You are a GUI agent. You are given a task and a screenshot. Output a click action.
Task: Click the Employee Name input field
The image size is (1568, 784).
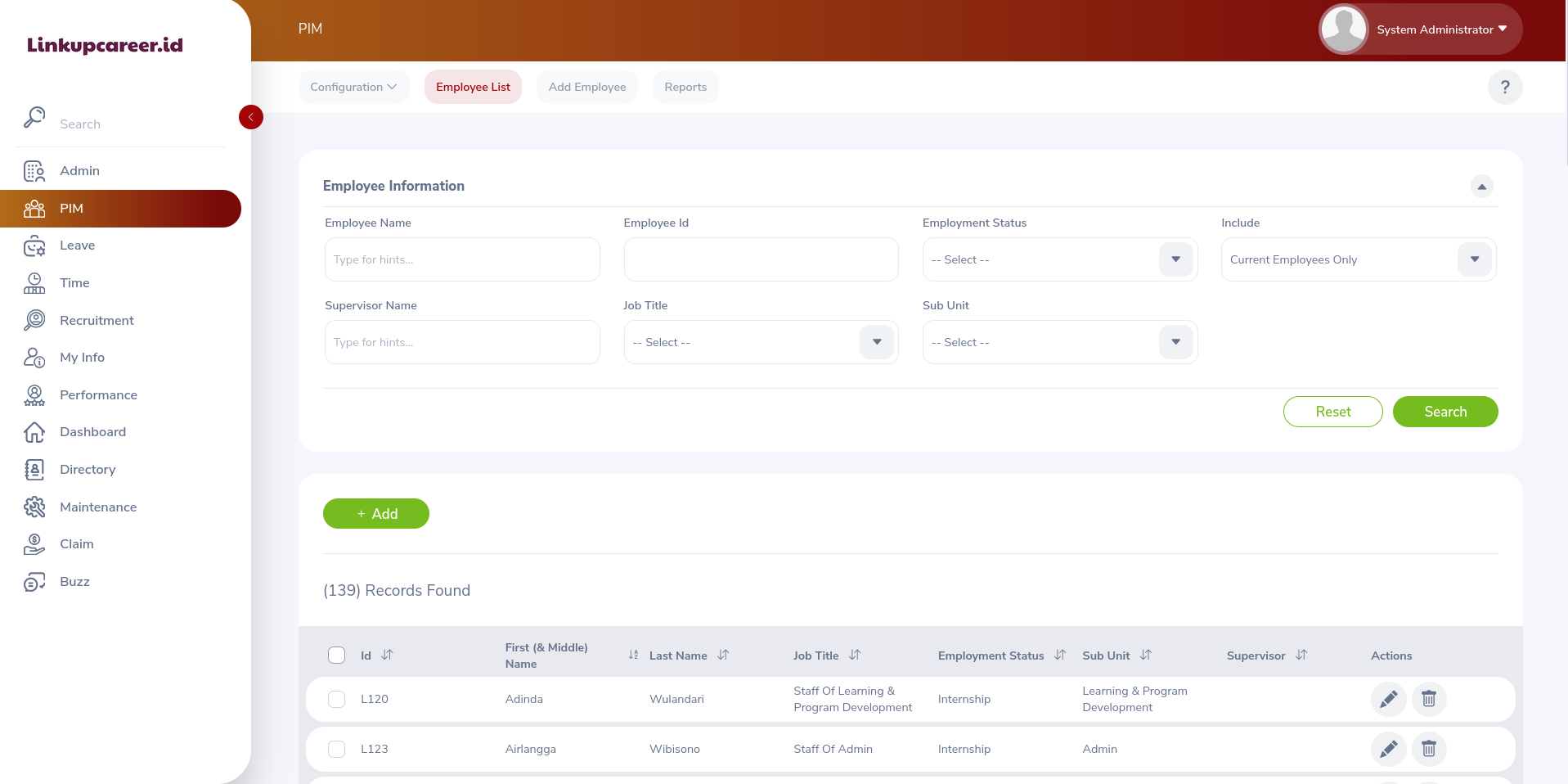coord(461,259)
